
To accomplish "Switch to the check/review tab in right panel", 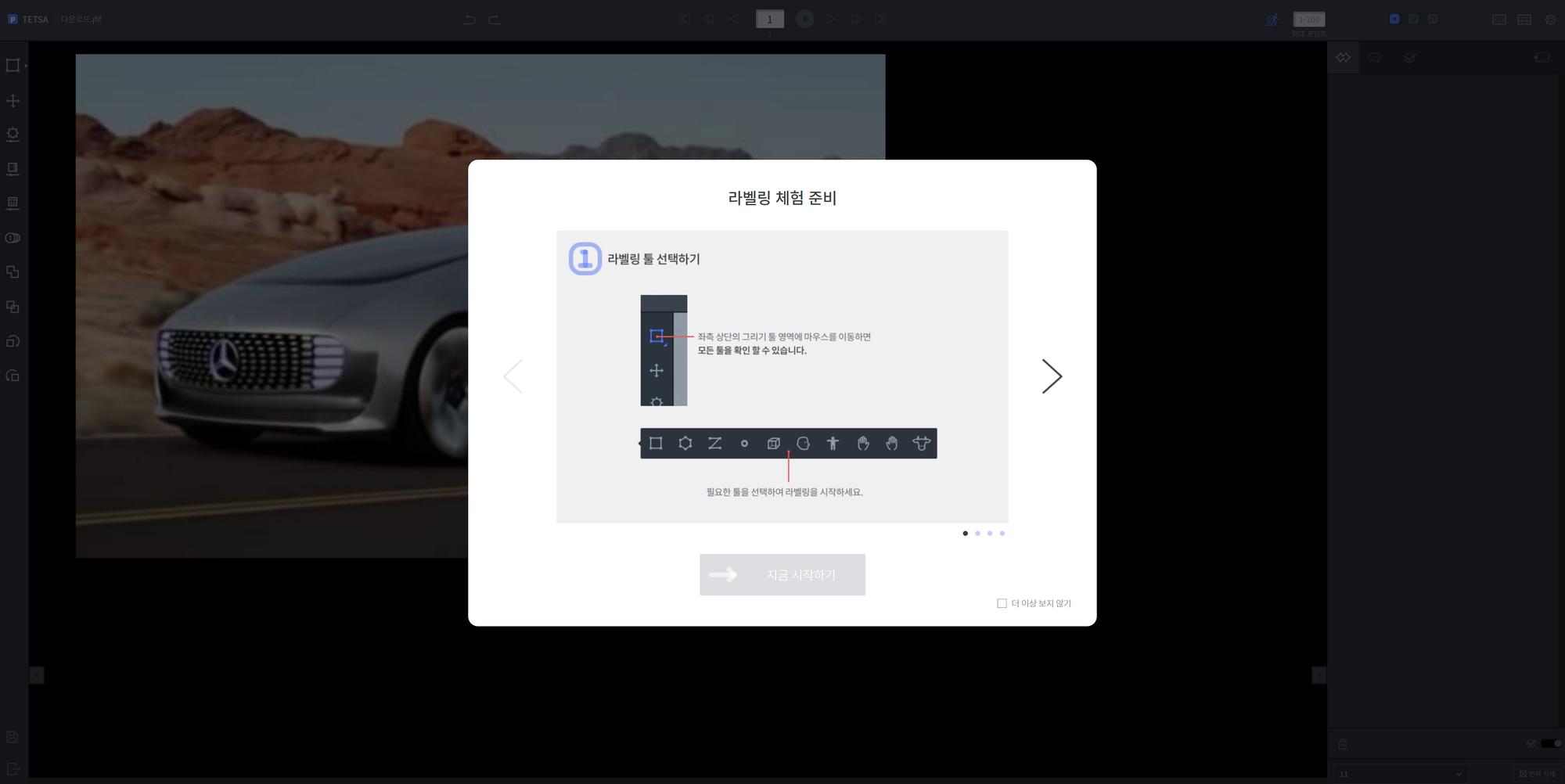I will click(1410, 58).
